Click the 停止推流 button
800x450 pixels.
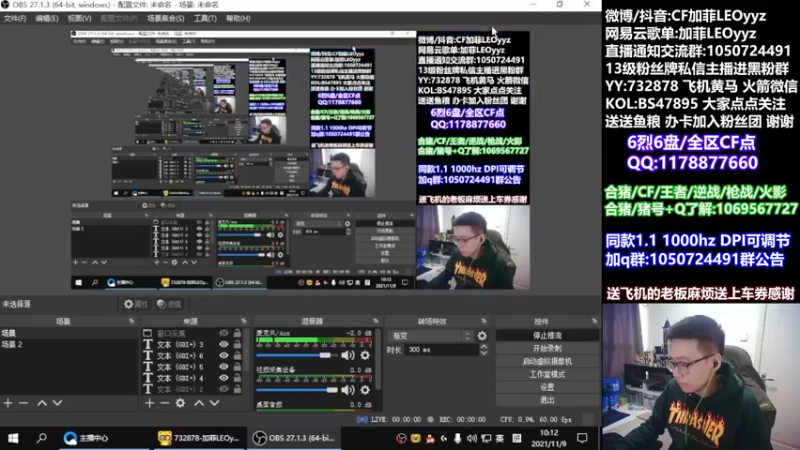[547, 336]
